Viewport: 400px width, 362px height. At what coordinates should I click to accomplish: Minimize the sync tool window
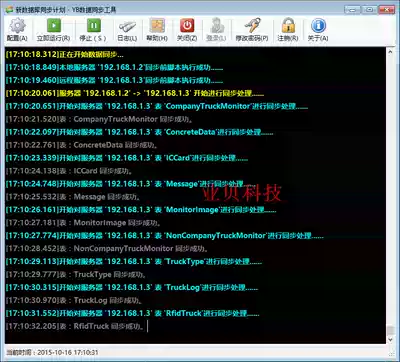click(x=352, y=9)
